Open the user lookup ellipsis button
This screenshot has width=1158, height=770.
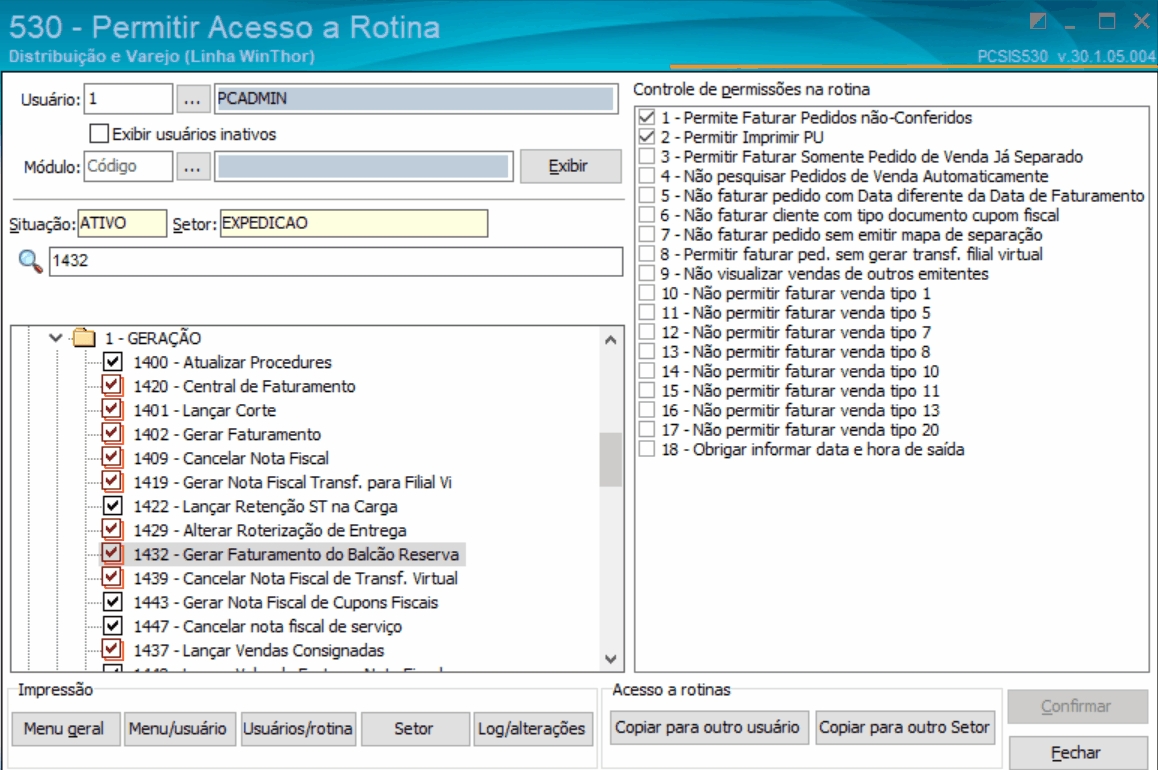[x=192, y=99]
